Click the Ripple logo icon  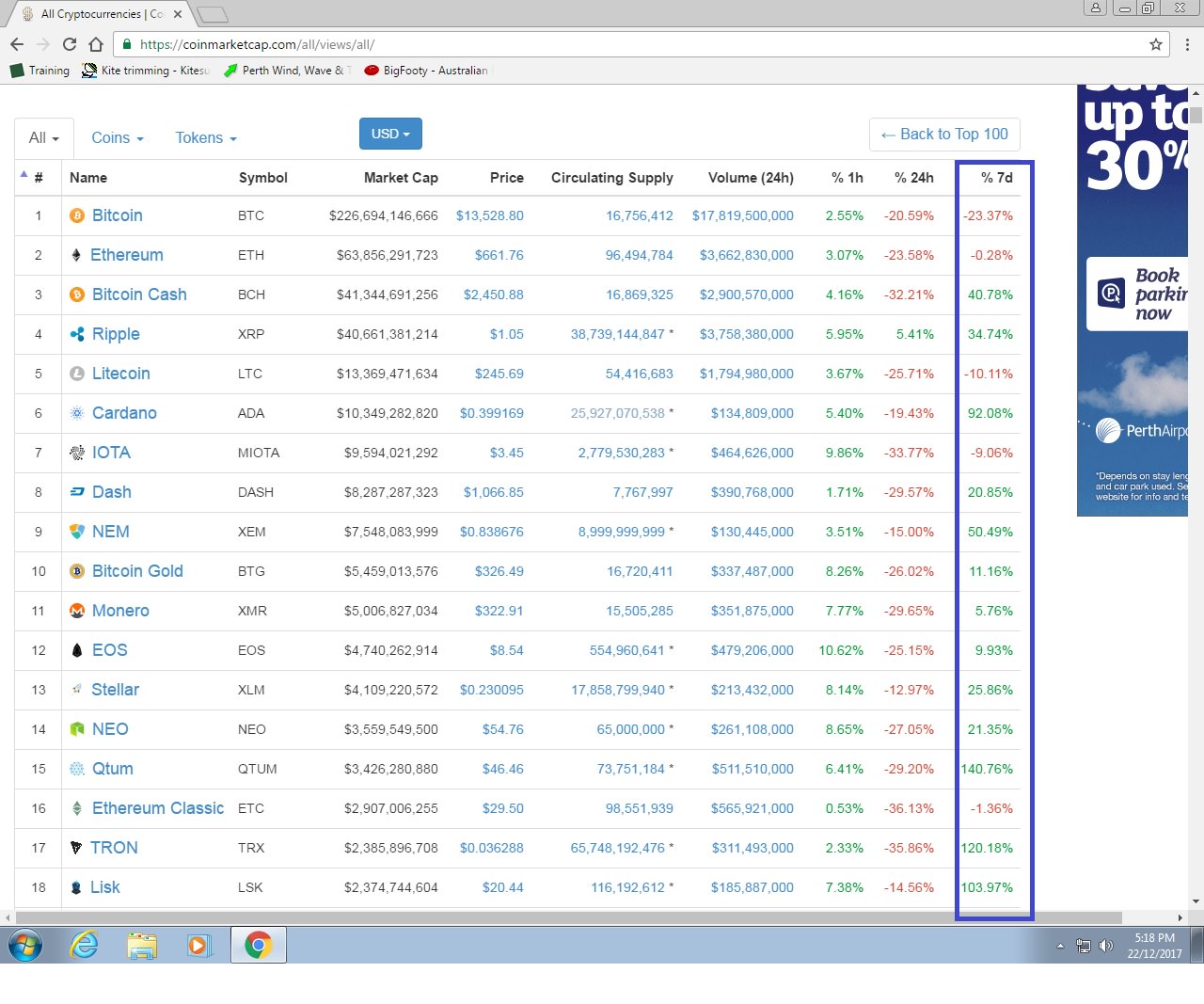77,334
